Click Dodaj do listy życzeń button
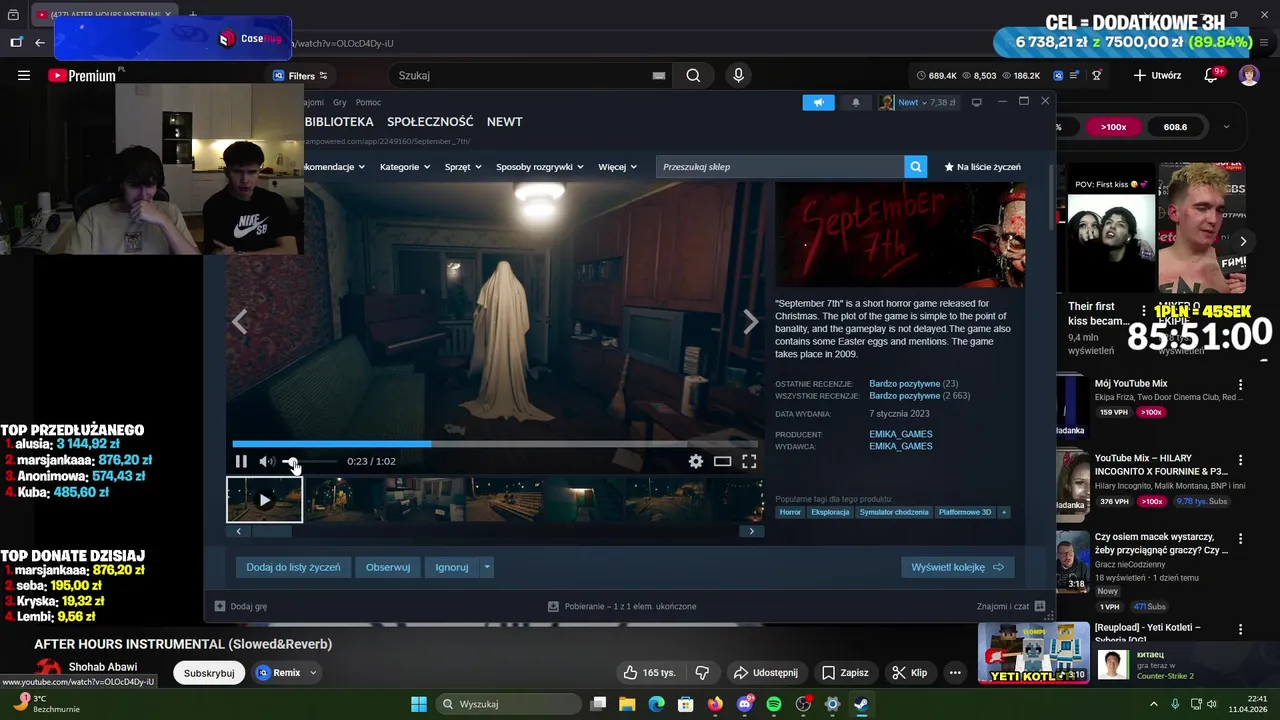 [x=293, y=567]
